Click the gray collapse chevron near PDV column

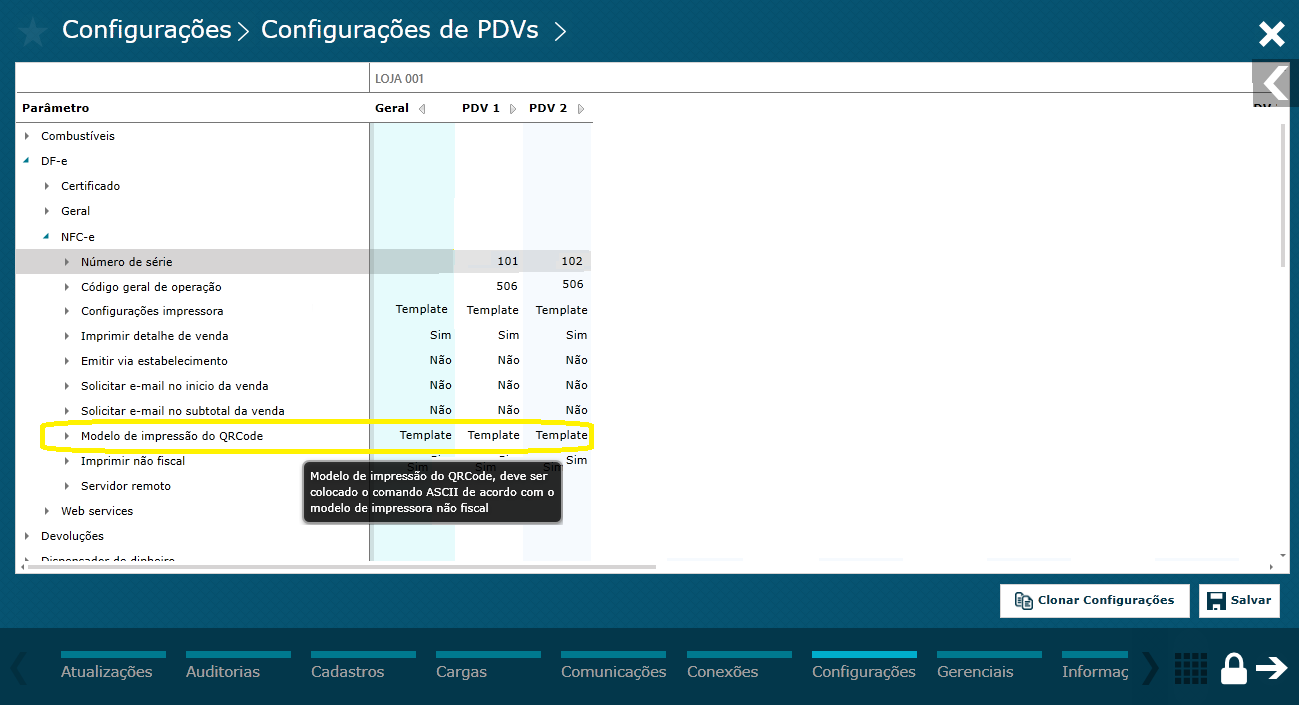tap(1272, 84)
